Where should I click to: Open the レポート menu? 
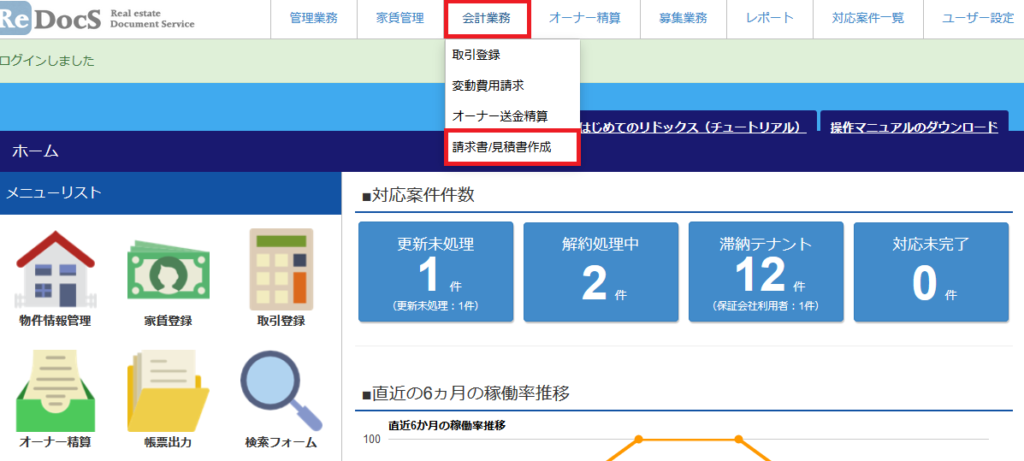(x=770, y=19)
